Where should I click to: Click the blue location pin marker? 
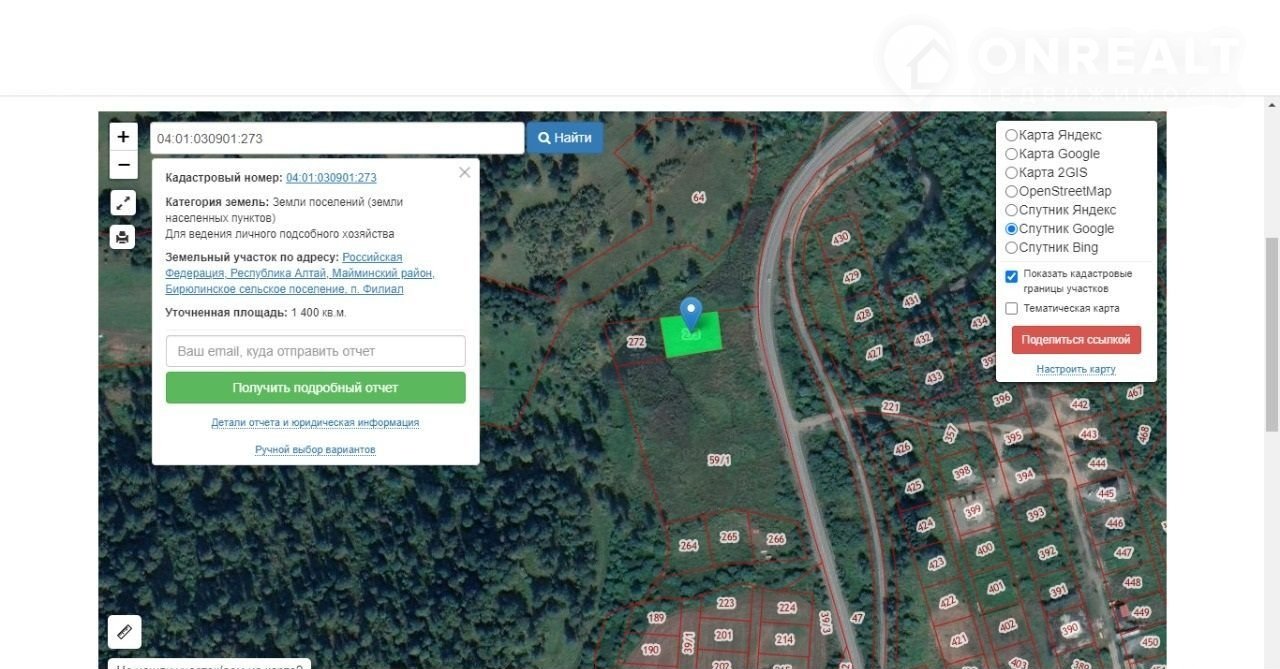click(690, 314)
